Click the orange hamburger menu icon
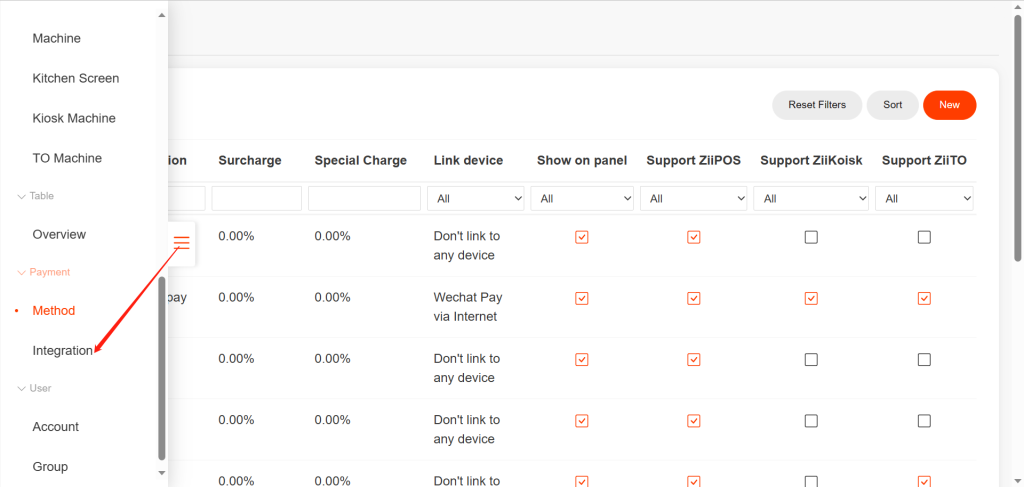 [181, 243]
